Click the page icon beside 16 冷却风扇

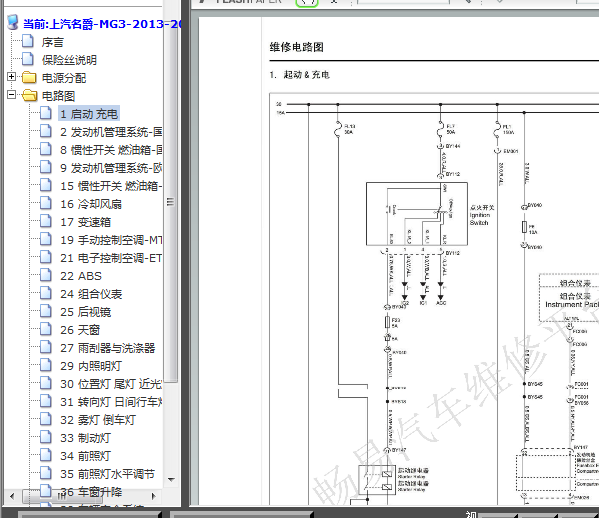click(x=46, y=203)
